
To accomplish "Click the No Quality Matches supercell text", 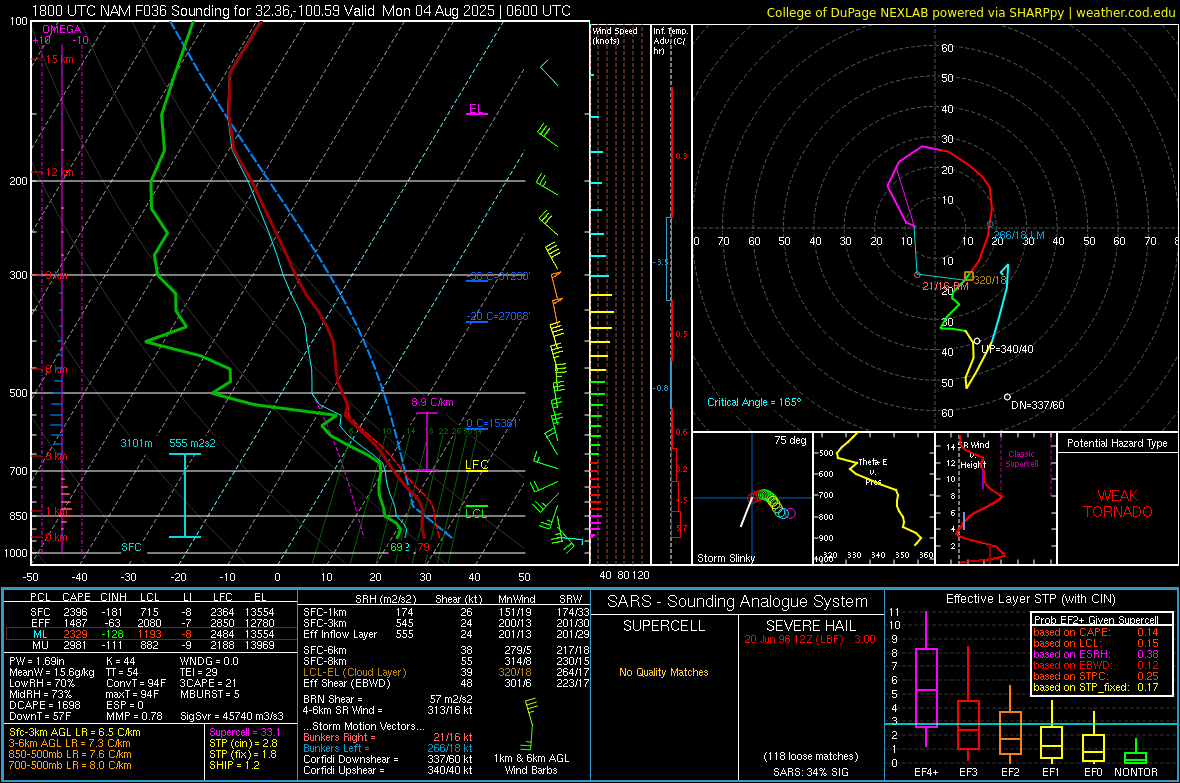I will tap(664, 672).
